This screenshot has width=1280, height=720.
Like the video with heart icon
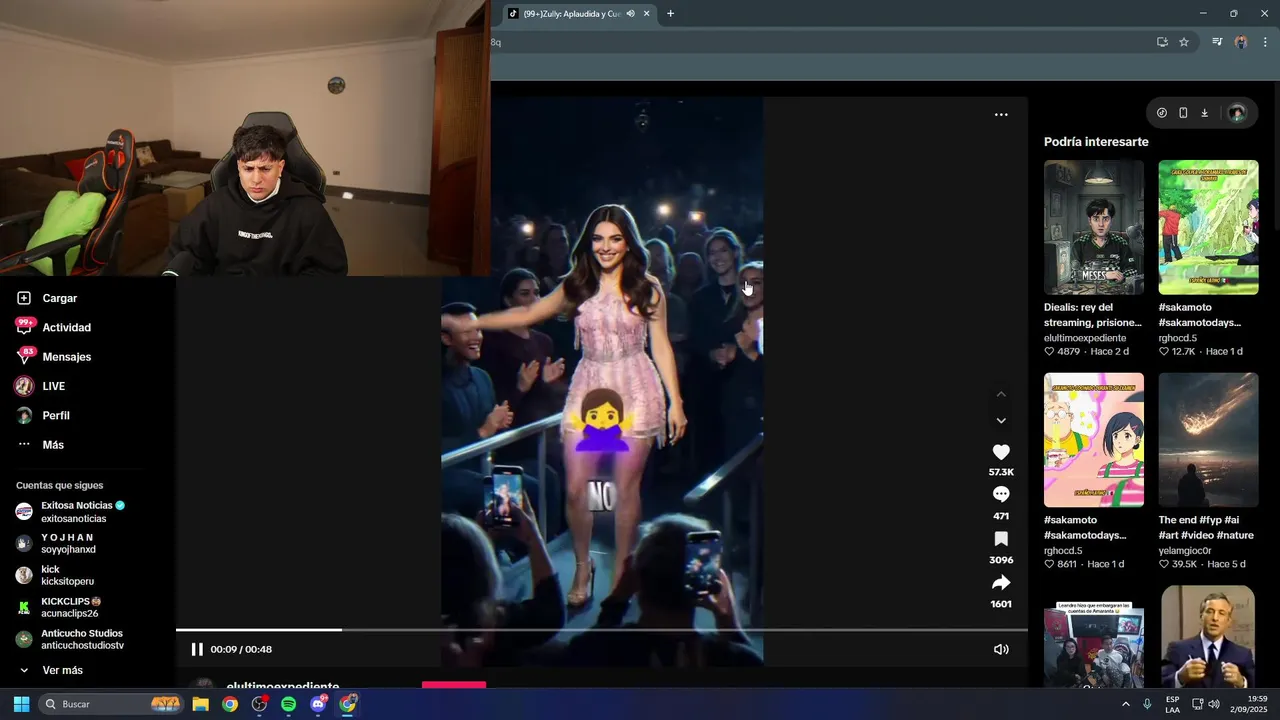click(x=1001, y=452)
